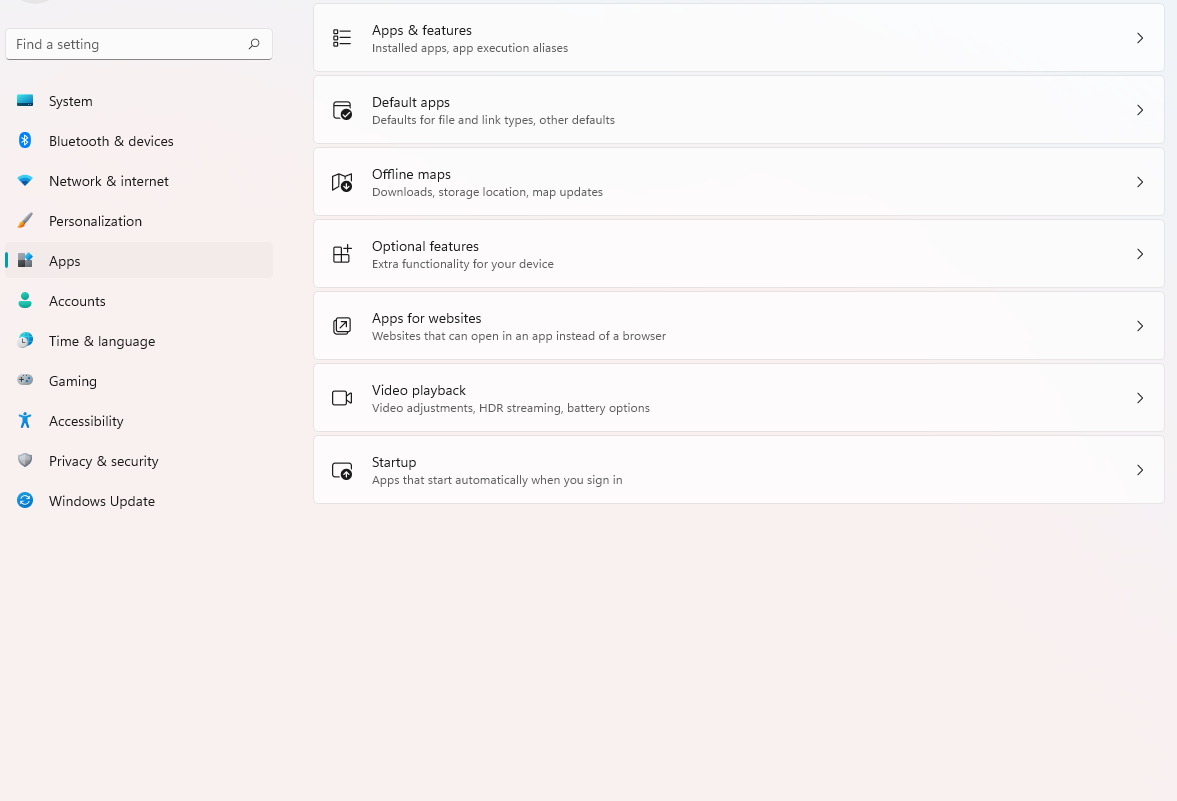The width and height of the screenshot is (1177, 801).
Task: Click the Startup icon
Action: click(x=342, y=471)
